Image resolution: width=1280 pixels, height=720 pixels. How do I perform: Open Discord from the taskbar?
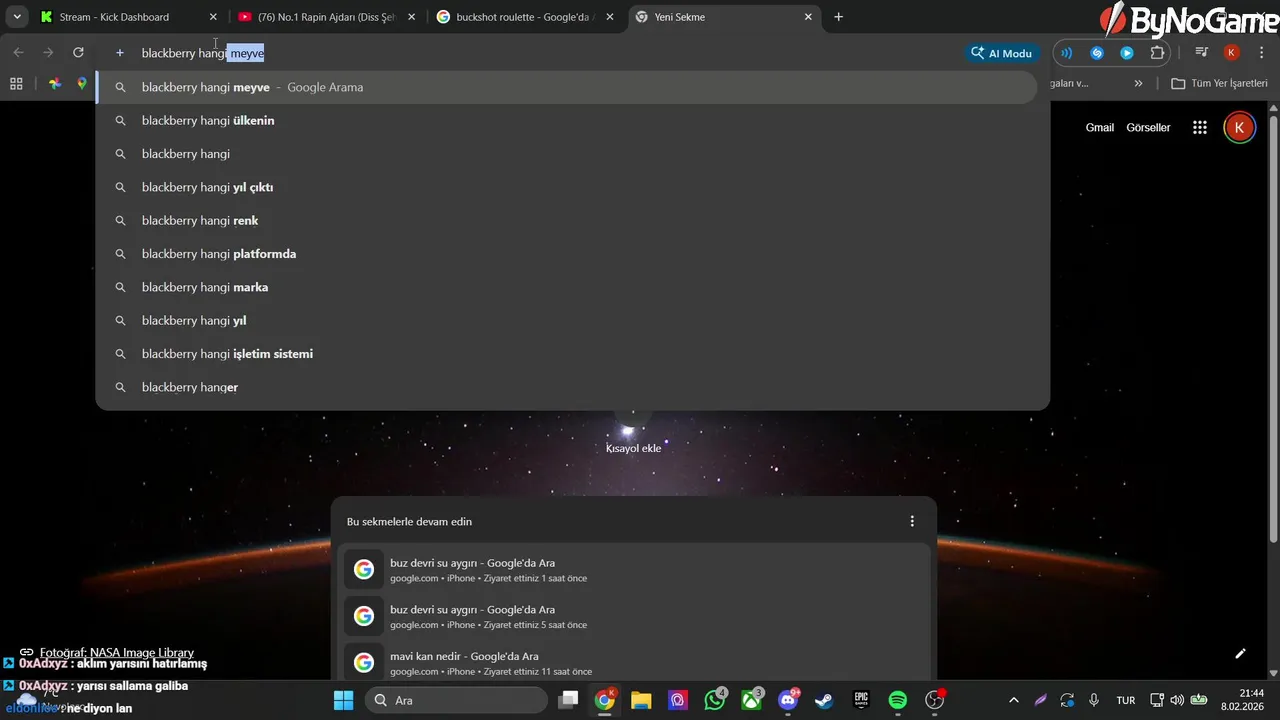point(788,700)
